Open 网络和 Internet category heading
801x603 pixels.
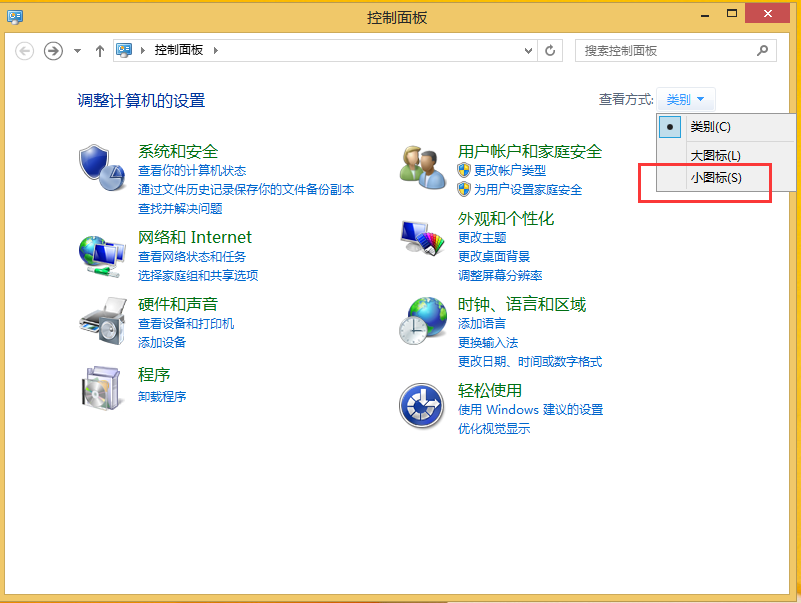195,237
